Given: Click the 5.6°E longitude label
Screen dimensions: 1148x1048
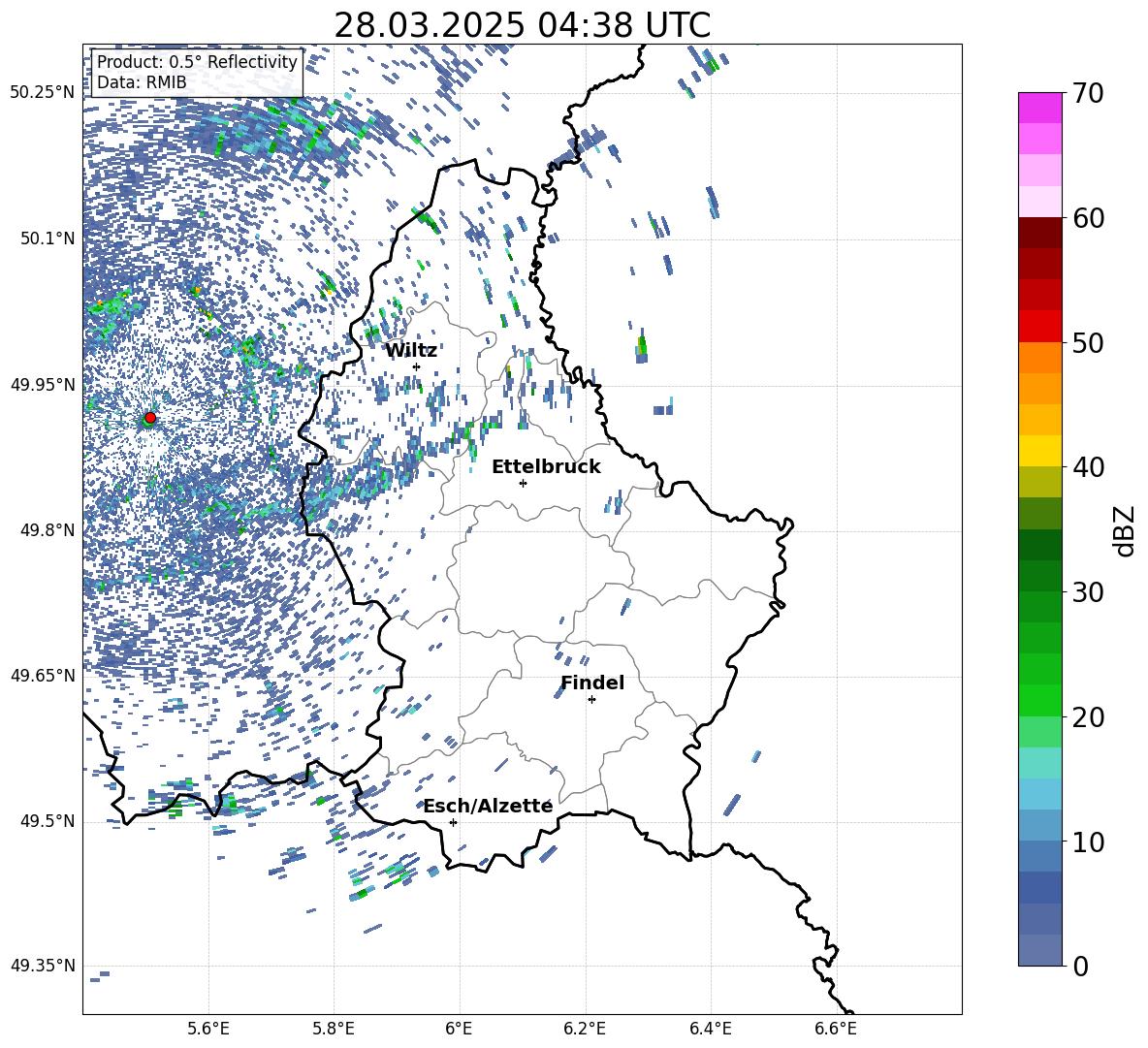Looking at the screenshot, I should pyautogui.click(x=208, y=1030).
